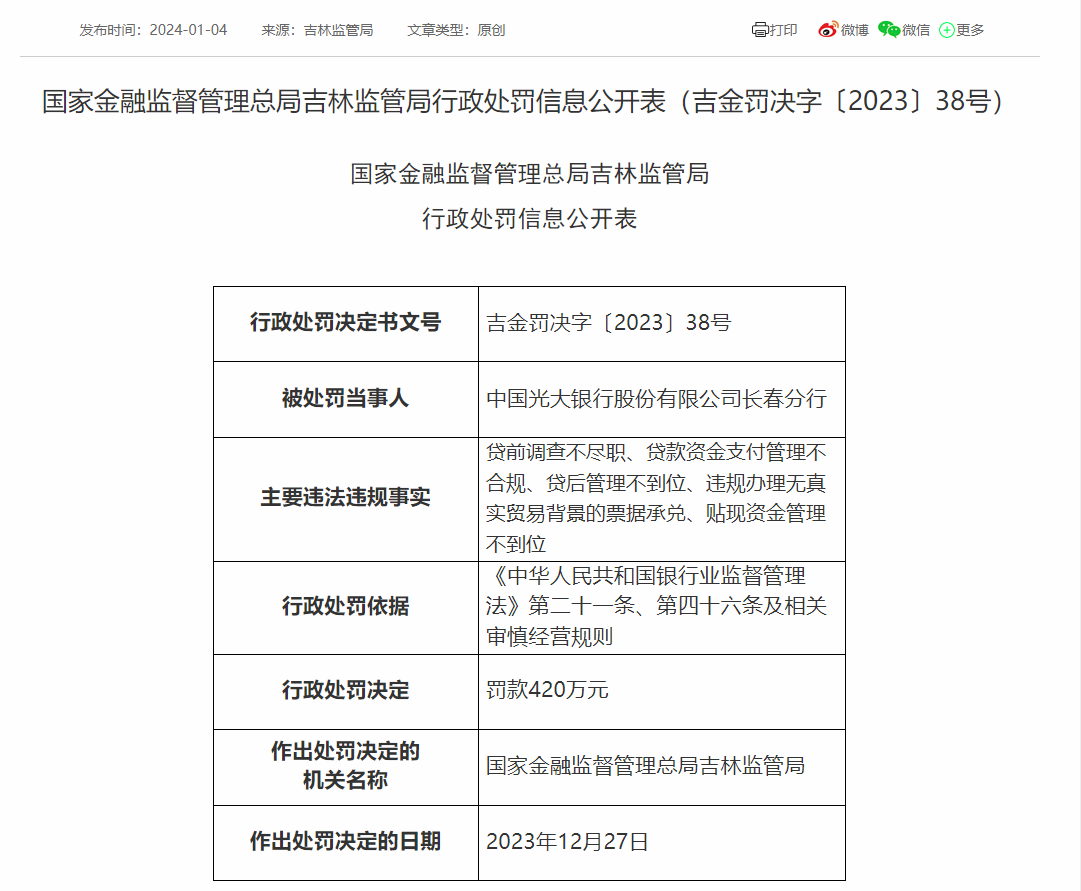The width and height of the screenshot is (1081, 891).
Task: Click the 作出处罚决定的机关名称 header cell
Action: (346, 767)
